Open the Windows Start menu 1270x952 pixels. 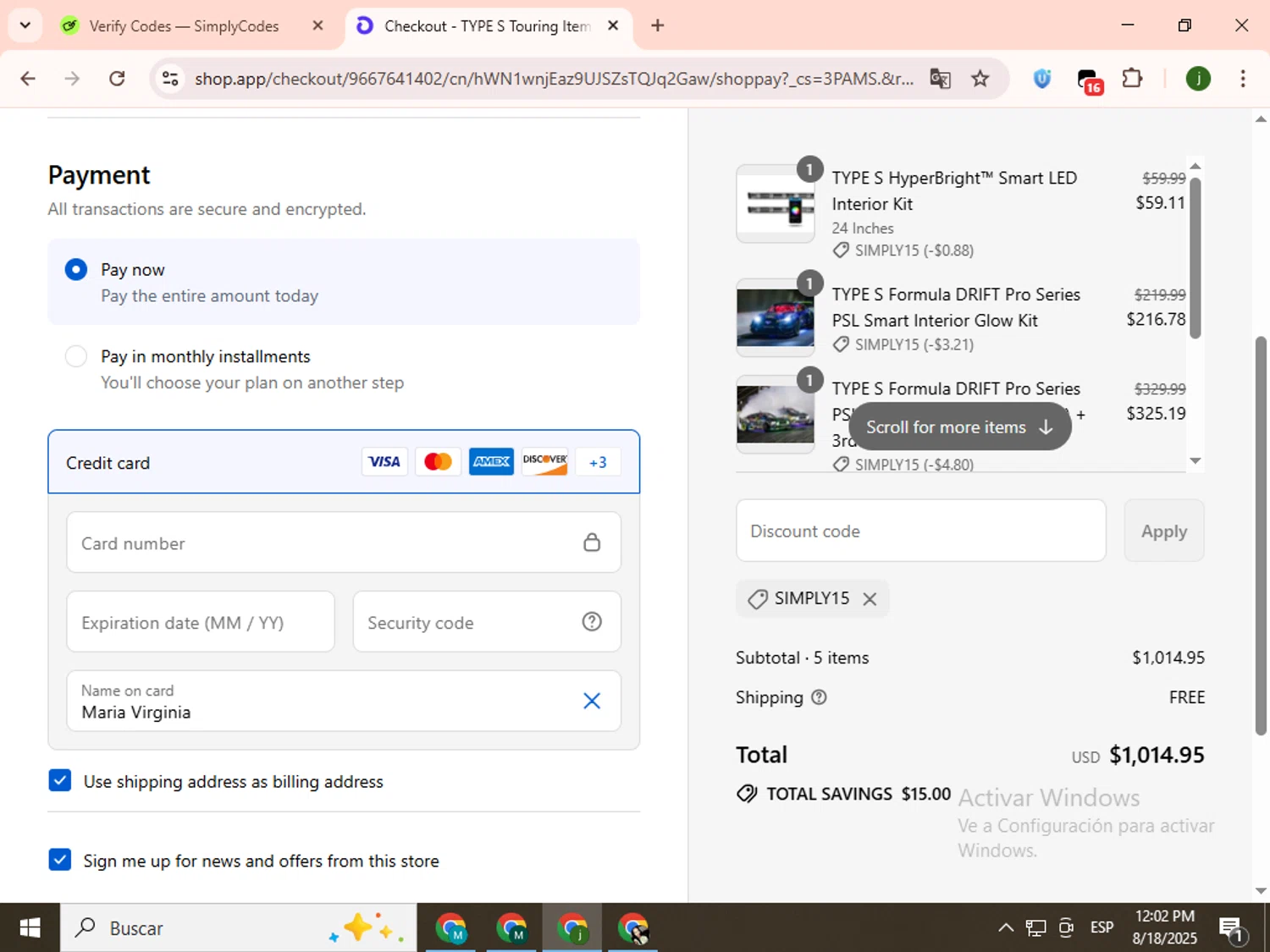coord(30,928)
